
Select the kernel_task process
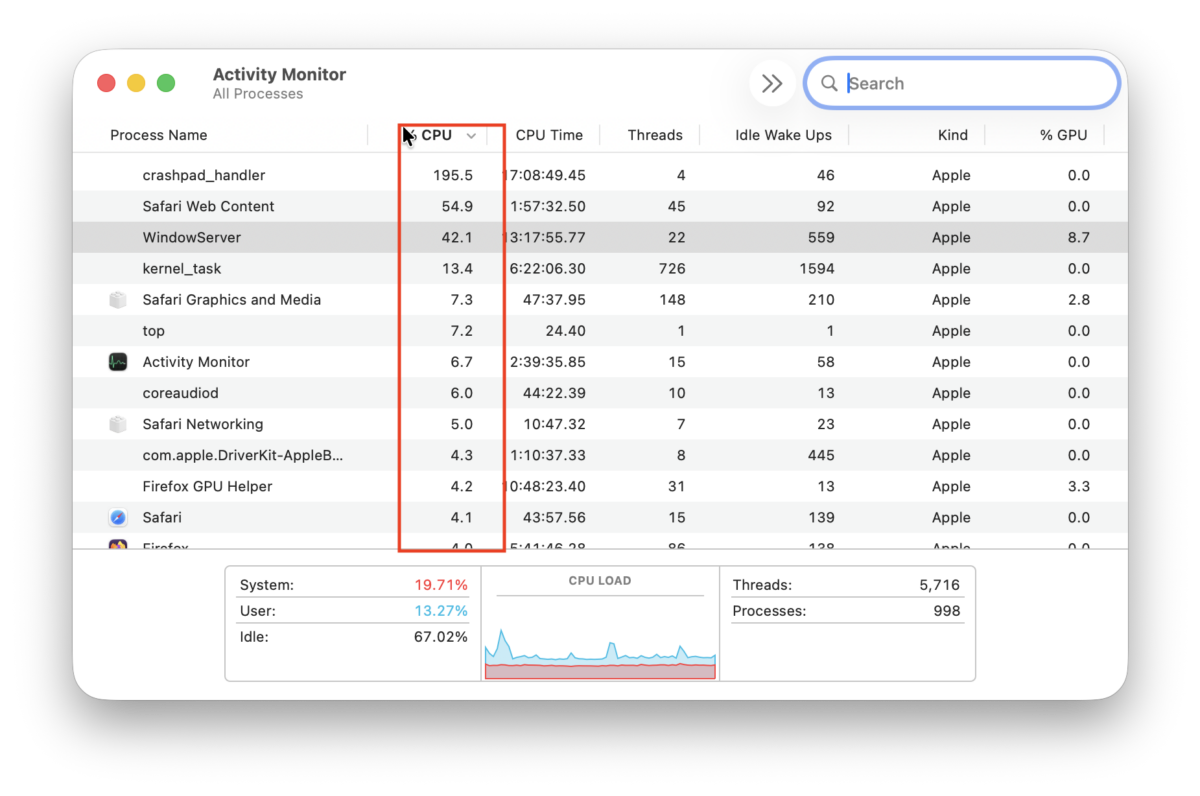[182, 268]
